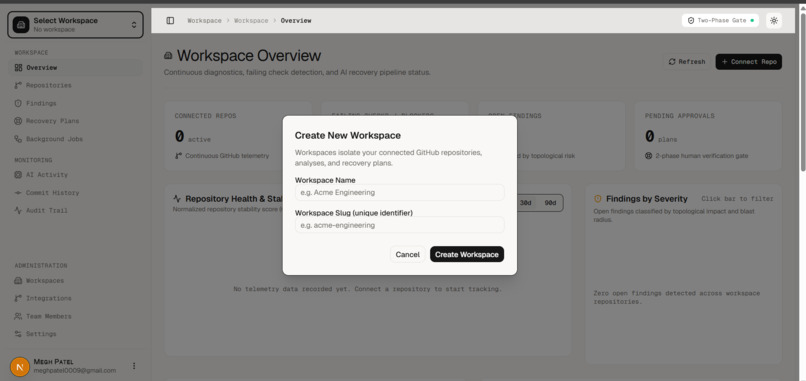Focus the Workspace Name input field
This screenshot has height=381, width=806.
[399, 192]
